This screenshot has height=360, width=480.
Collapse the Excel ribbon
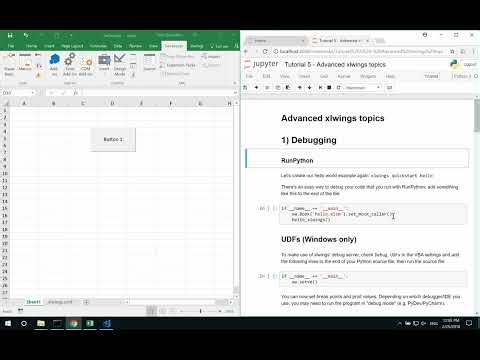pos(235,83)
